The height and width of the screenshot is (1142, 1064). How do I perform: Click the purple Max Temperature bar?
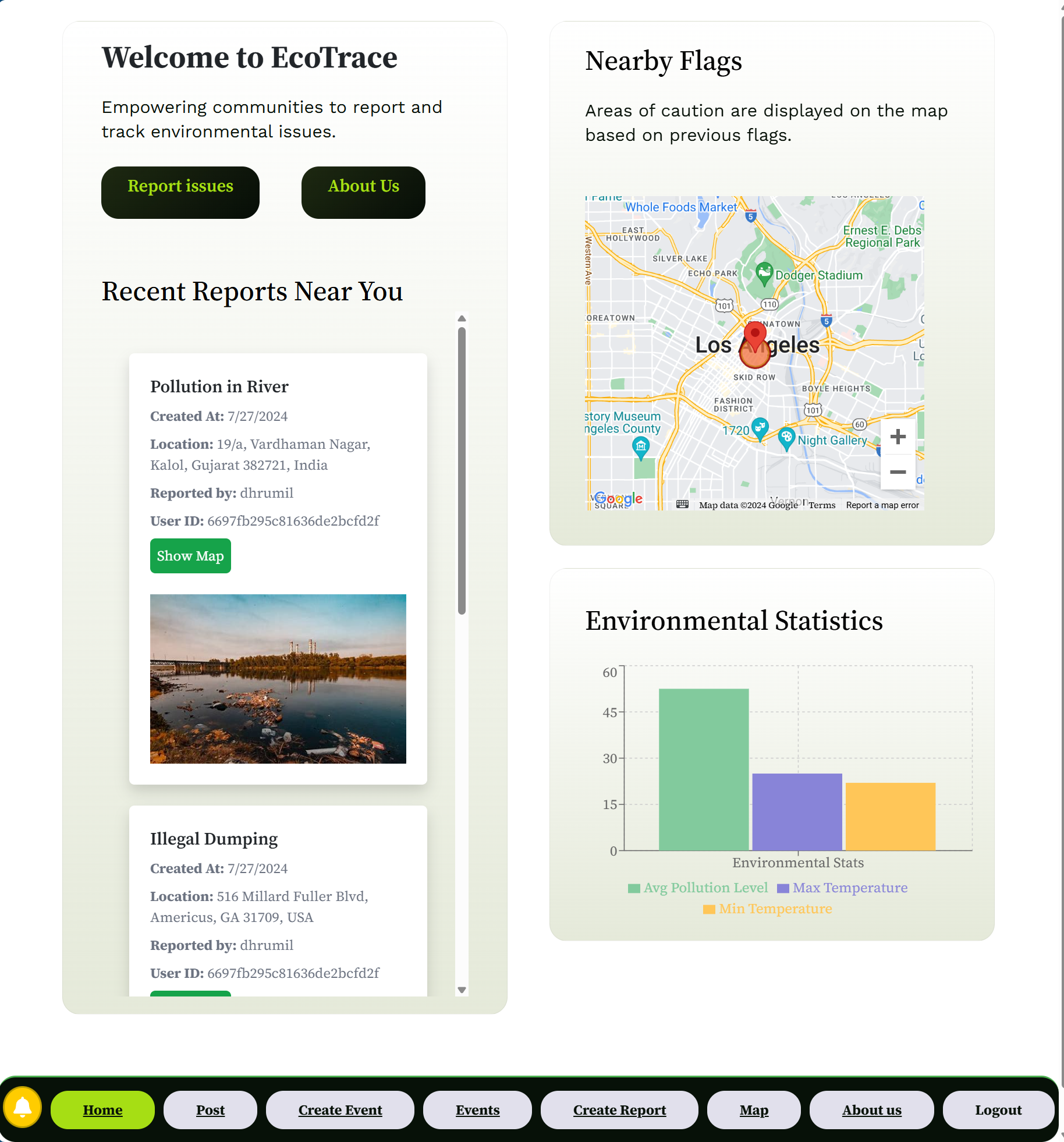click(x=797, y=812)
